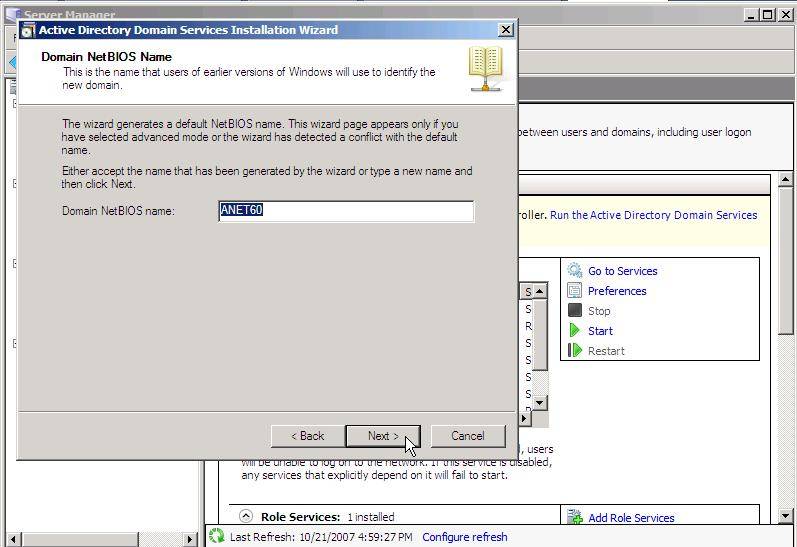Open Preferences in Server Manager
The width and height of the screenshot is (797, 547).
617,291
